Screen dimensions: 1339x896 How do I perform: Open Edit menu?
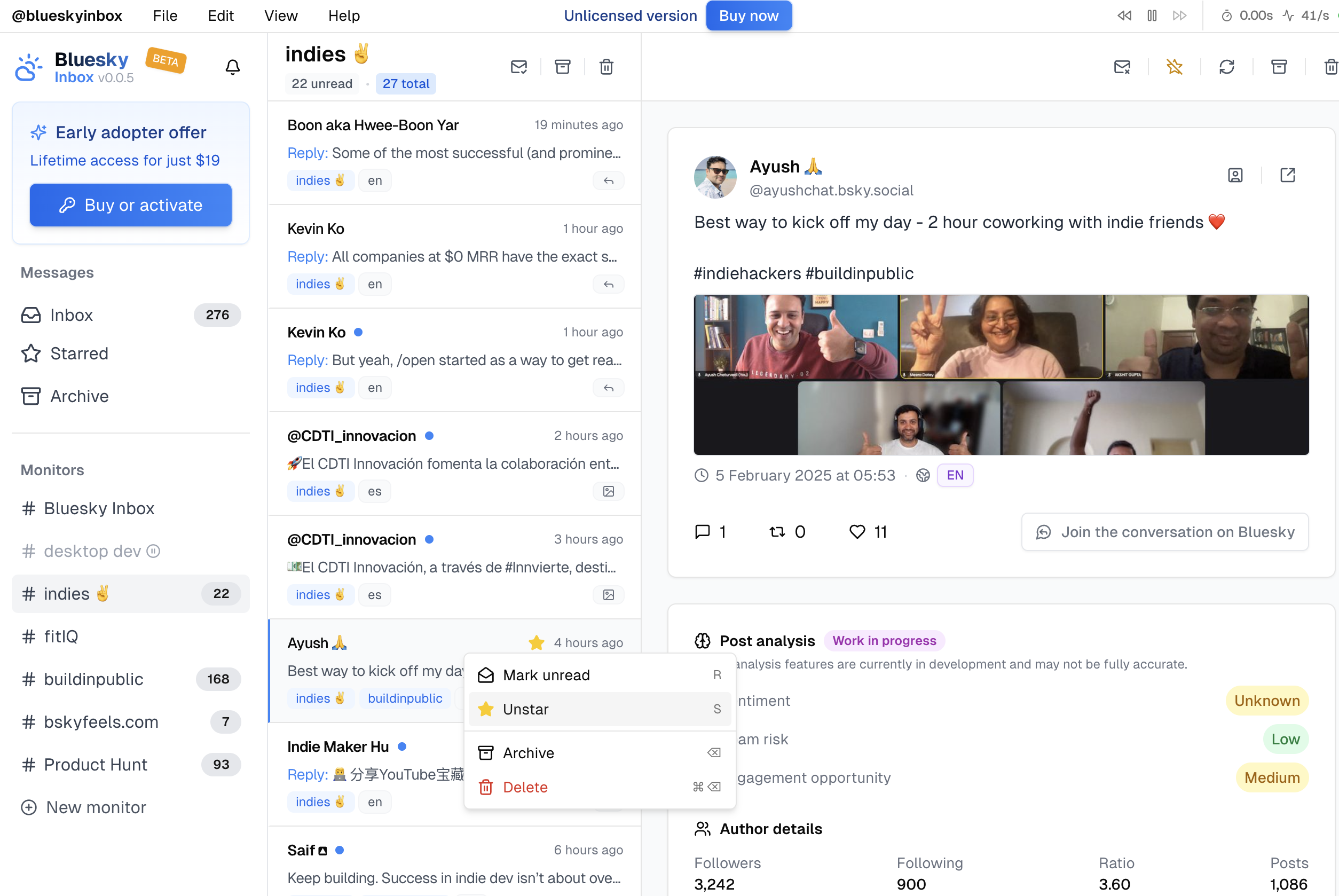point(220,15)
